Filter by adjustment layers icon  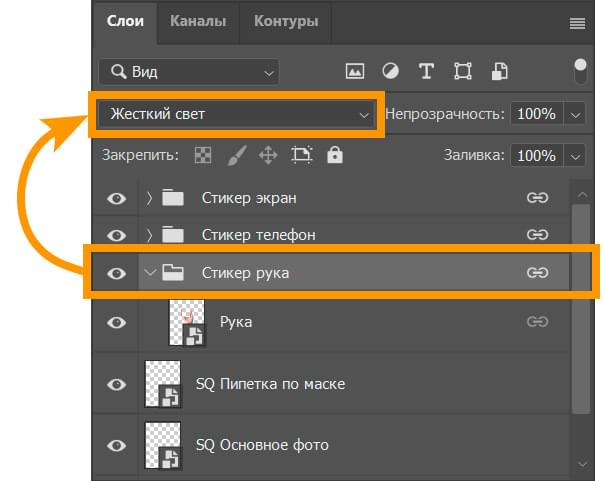click(390, 71)
